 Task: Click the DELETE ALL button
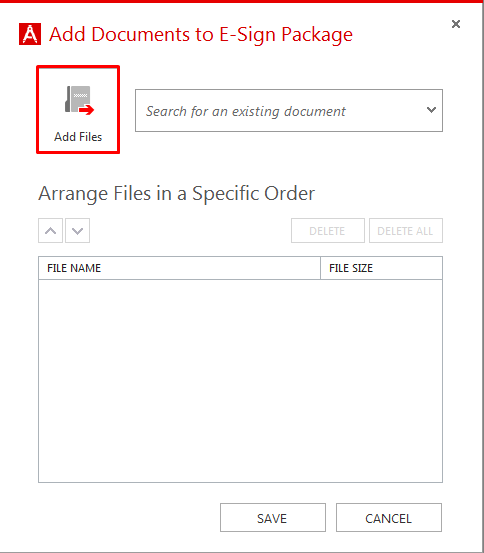click(x=406, y=231)
